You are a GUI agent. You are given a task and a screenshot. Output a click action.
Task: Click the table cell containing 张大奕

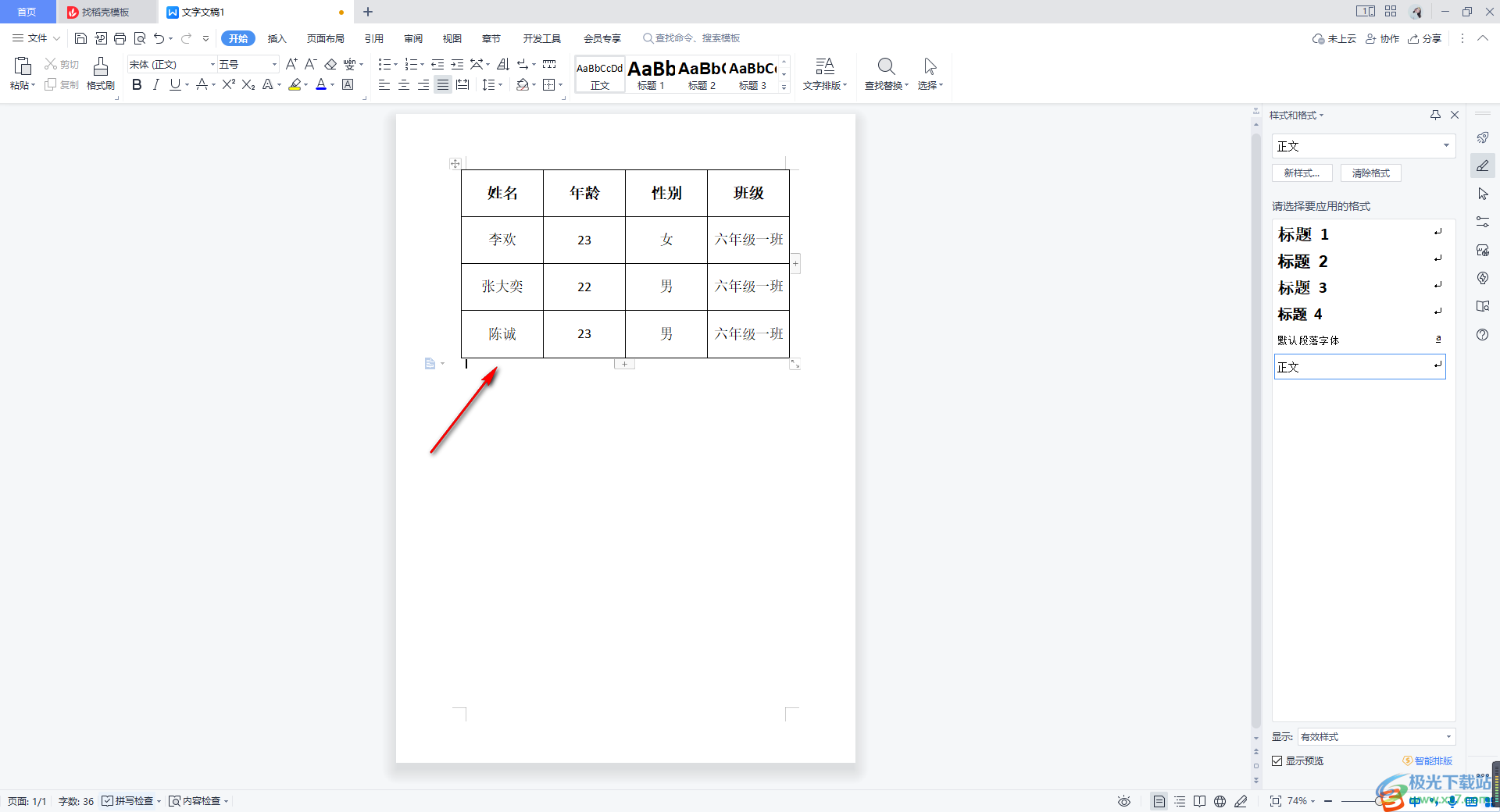point(502,287)
